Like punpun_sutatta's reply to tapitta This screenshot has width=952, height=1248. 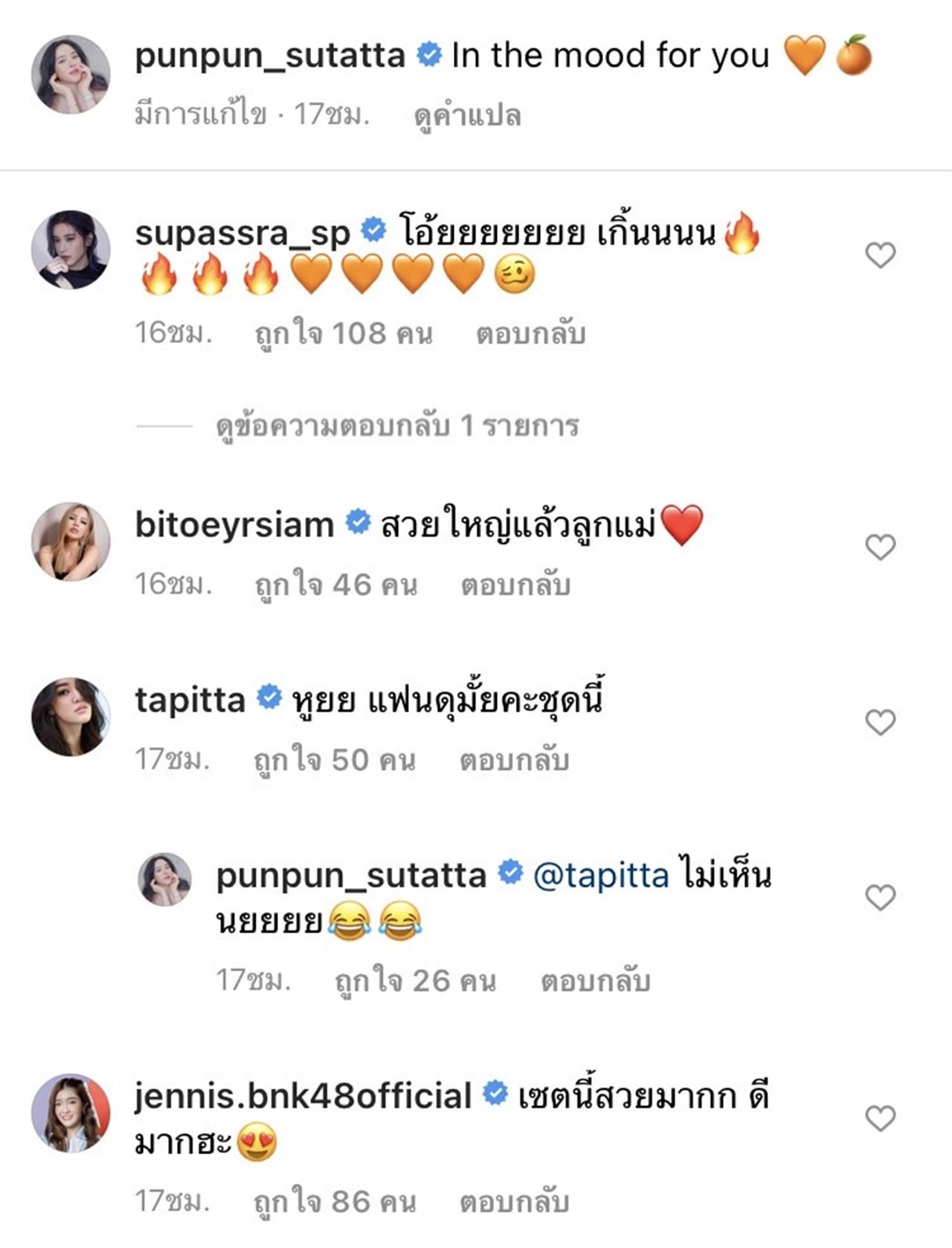click(881, 898)
